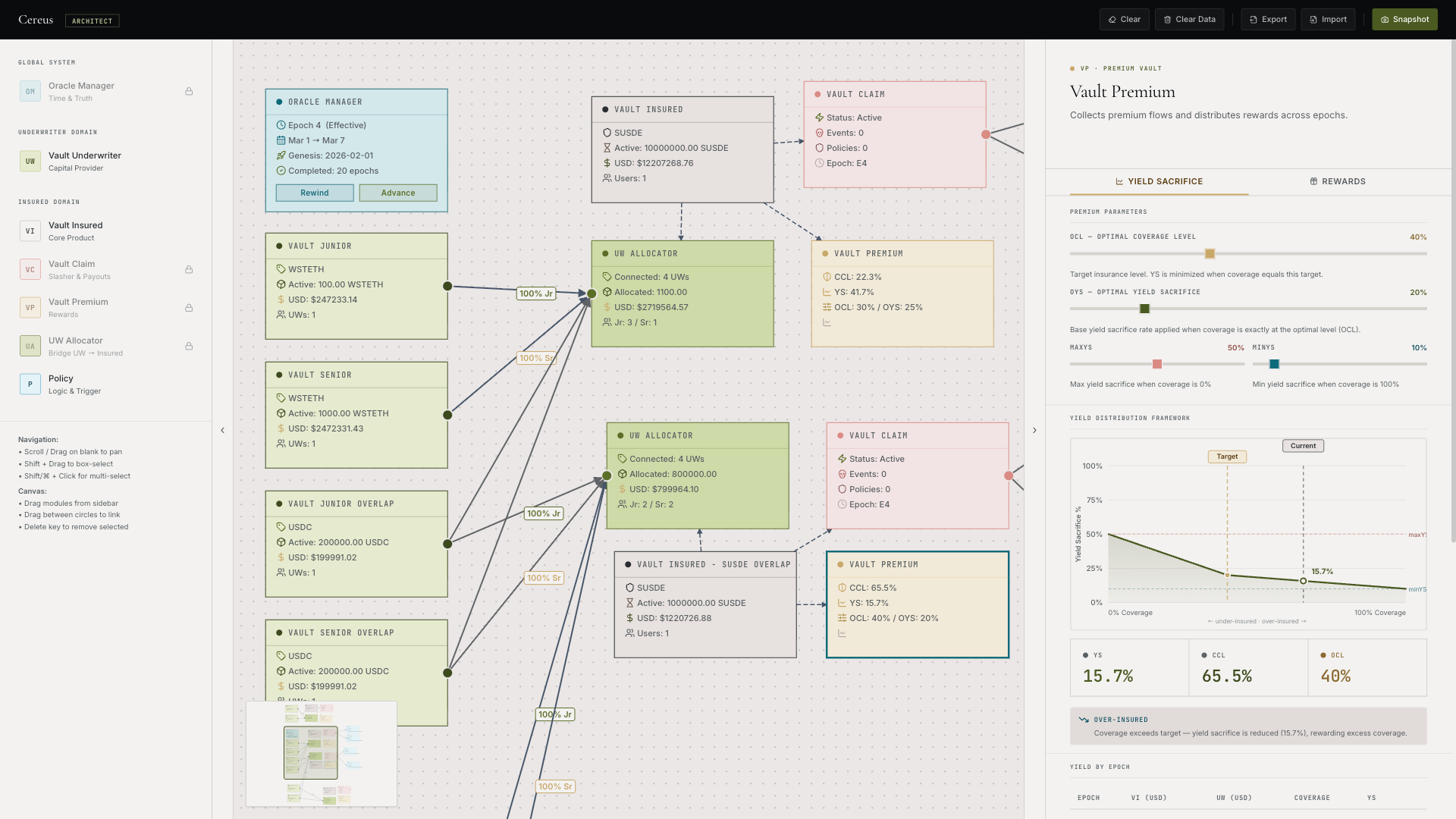Click hourglass icon beside Active: 1000000.00 SUSDE
The image size is (1456, 819).
pyautogui.click(x=629, y=603)
